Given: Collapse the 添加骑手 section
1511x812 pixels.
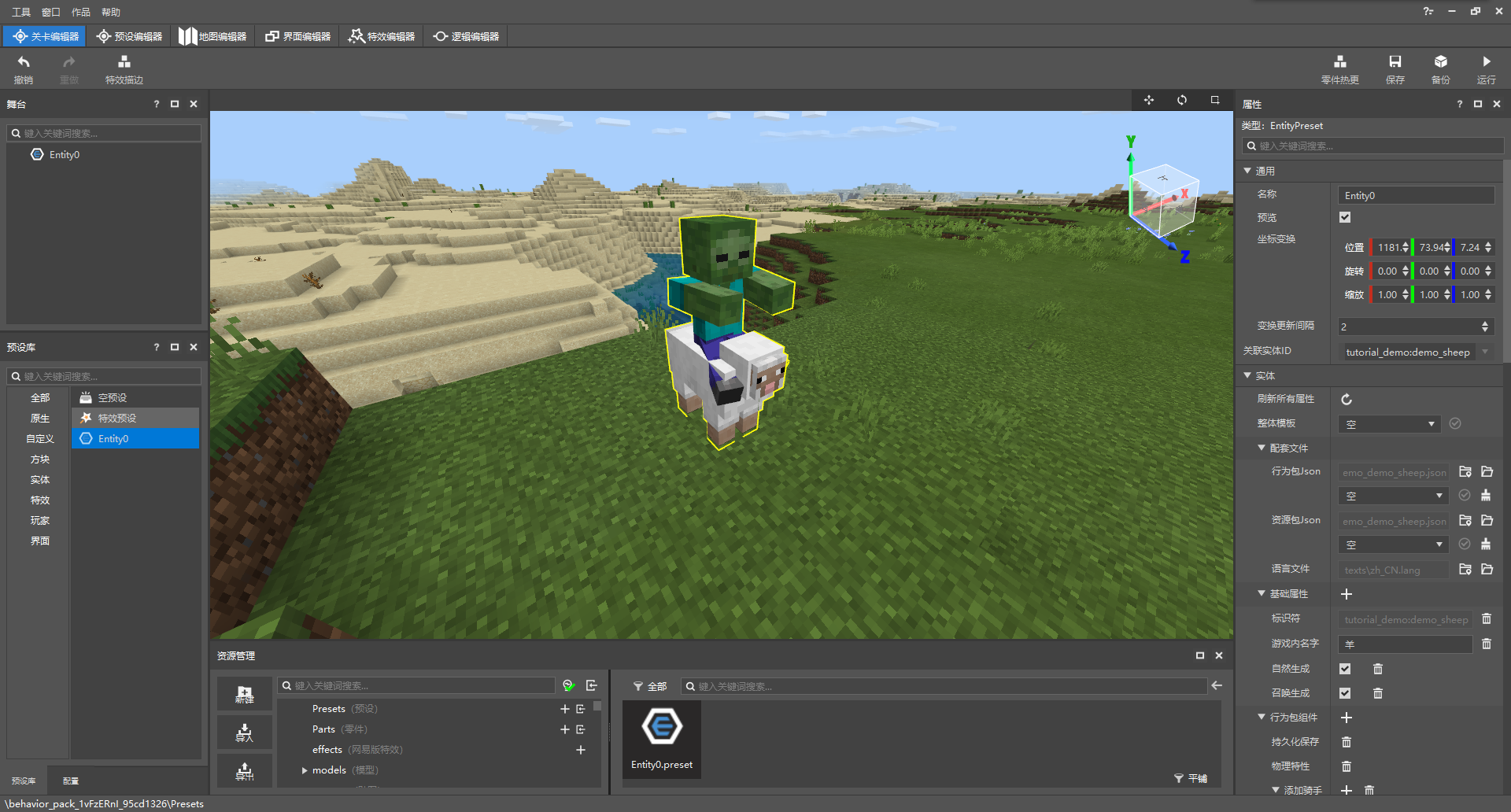Looking at the screenshot, I should point(1276,790).
